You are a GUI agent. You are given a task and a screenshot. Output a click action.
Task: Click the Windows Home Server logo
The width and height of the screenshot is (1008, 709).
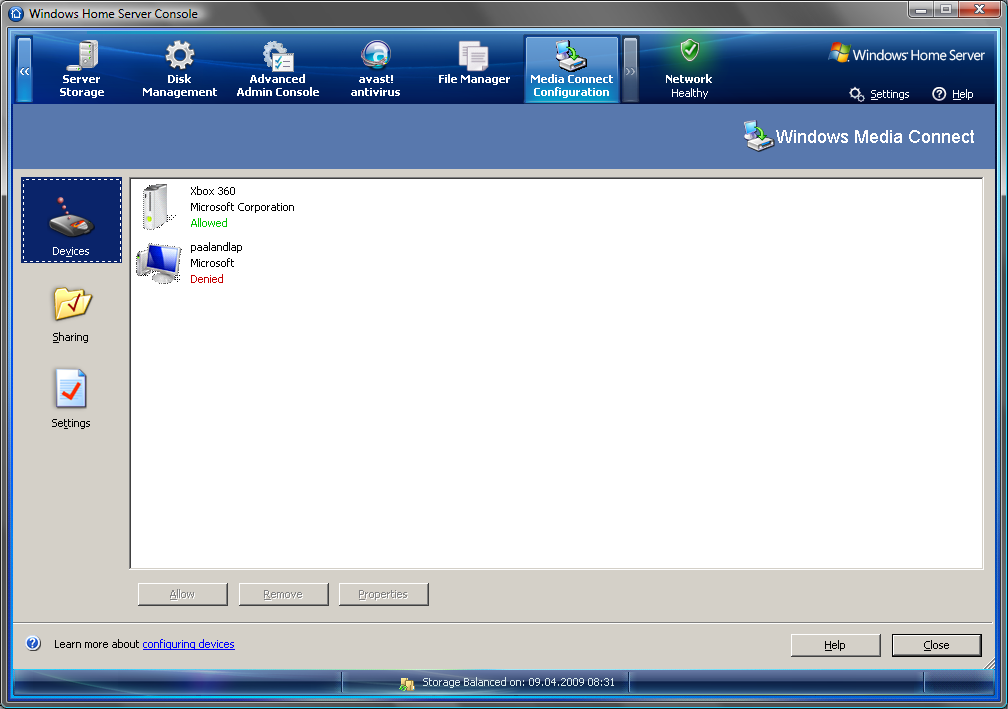pos(906,55)
